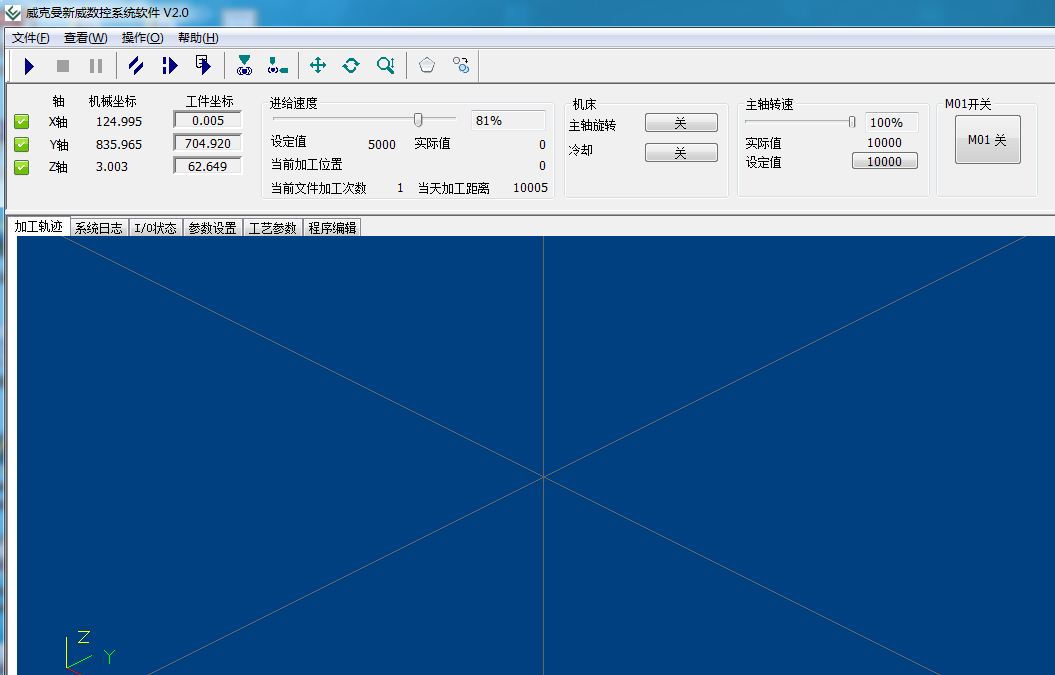Switch to the 工艺参数 tab

[x=272, y=228]
